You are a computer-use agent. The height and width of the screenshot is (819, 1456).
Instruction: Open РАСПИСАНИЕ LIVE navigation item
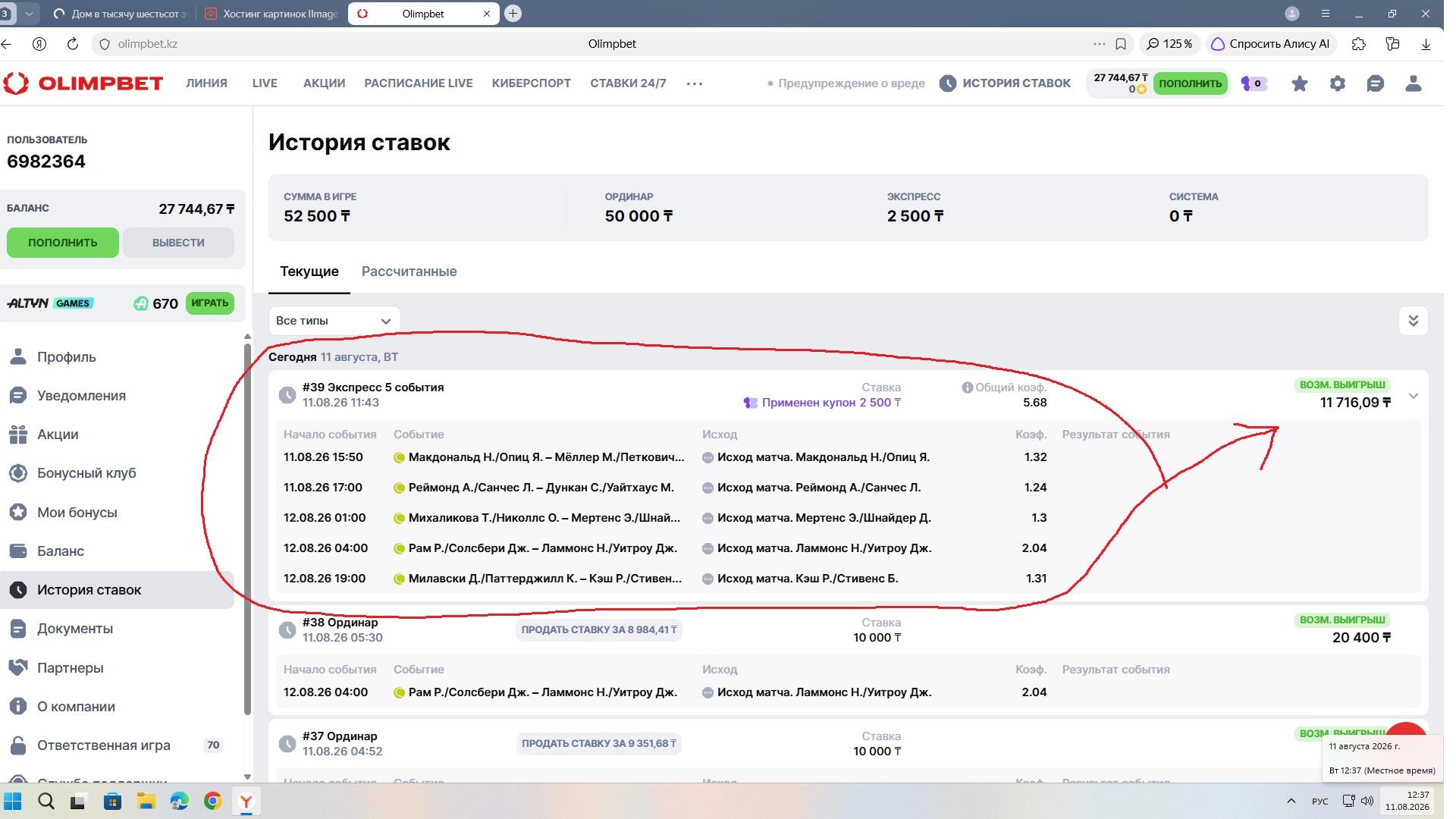coord(419,83)
